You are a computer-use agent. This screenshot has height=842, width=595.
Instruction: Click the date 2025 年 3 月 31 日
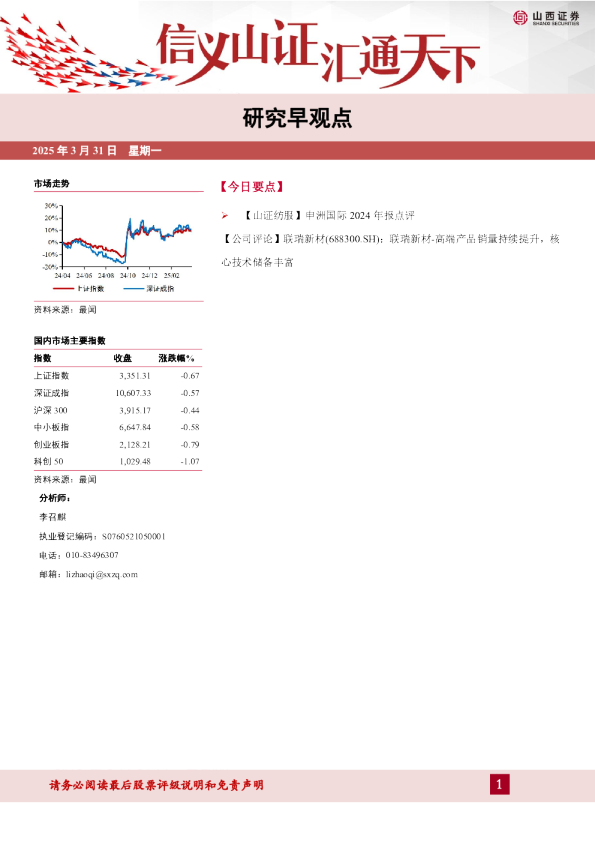[x=74, y=151]
